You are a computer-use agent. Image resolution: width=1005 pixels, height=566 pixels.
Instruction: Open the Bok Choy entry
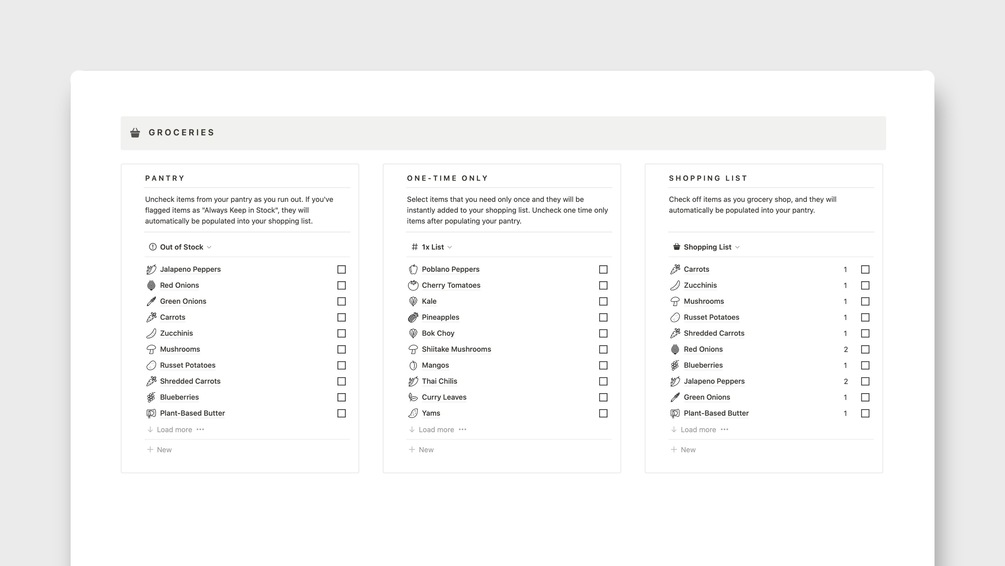click(438, 334)
